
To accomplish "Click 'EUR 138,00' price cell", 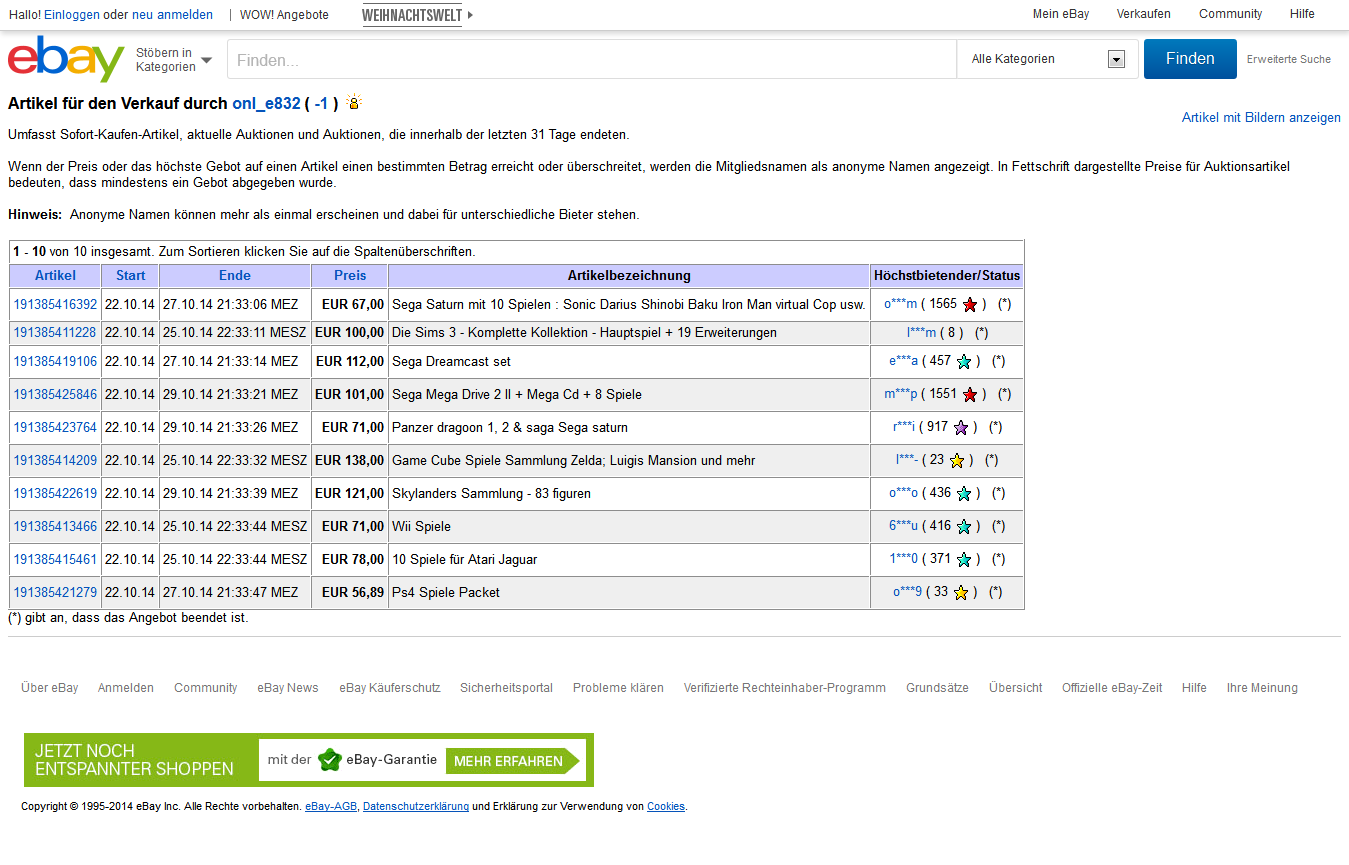I will (x=350, y=461).
